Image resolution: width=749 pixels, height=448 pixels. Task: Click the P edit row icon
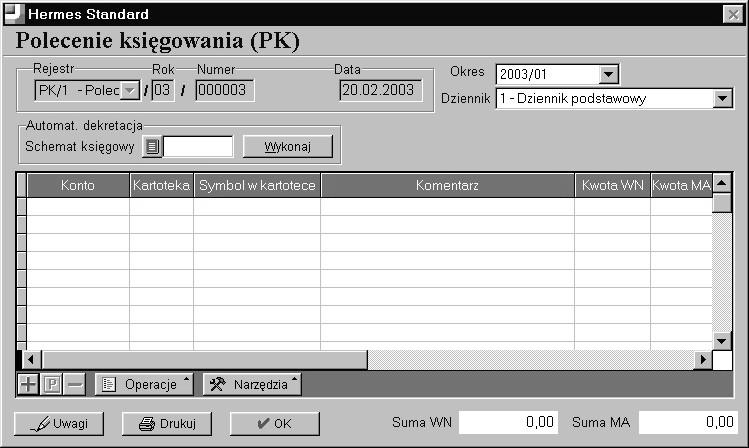coord(52,384)
